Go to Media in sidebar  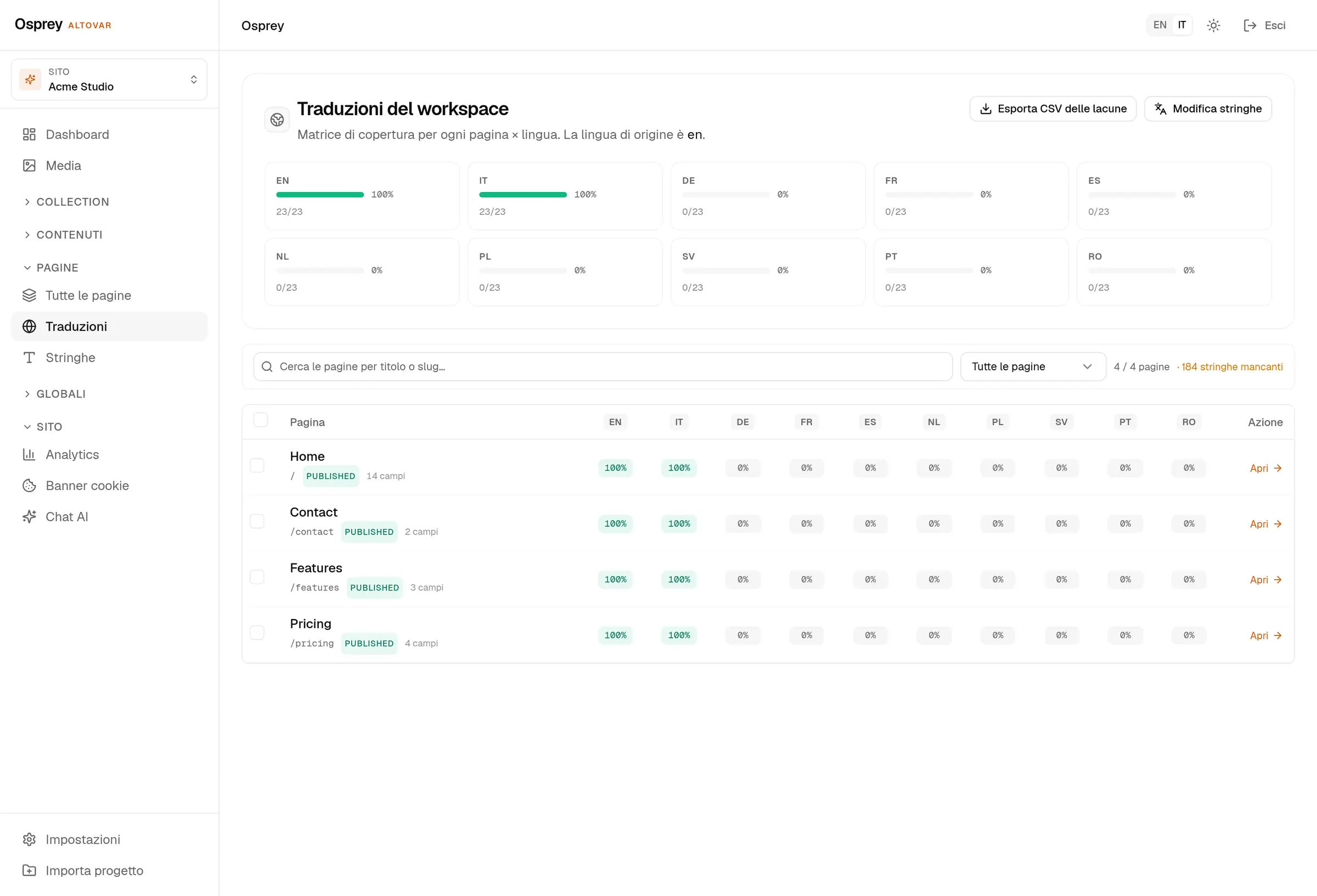[109, 166]
